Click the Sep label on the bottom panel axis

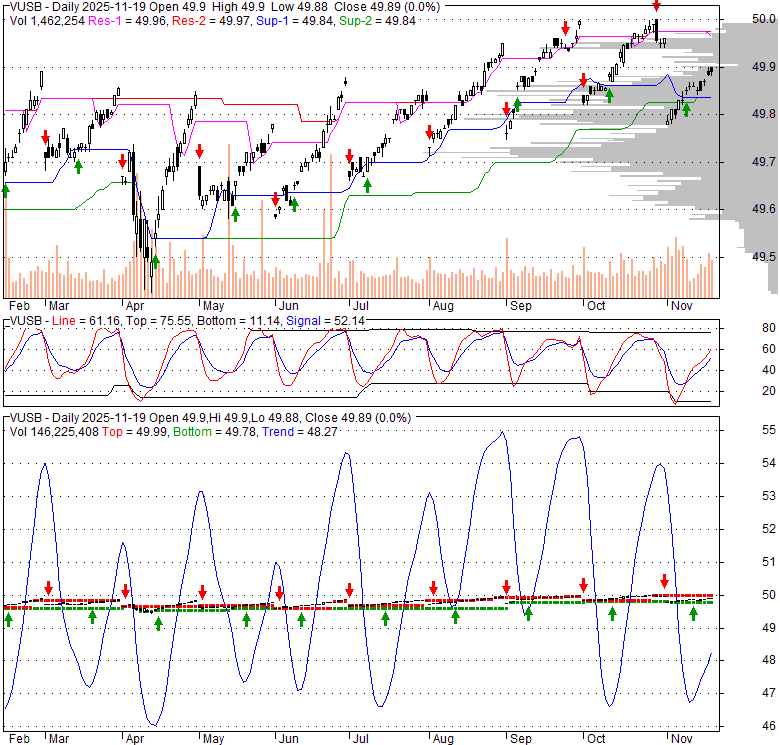(x=522, y=739)
